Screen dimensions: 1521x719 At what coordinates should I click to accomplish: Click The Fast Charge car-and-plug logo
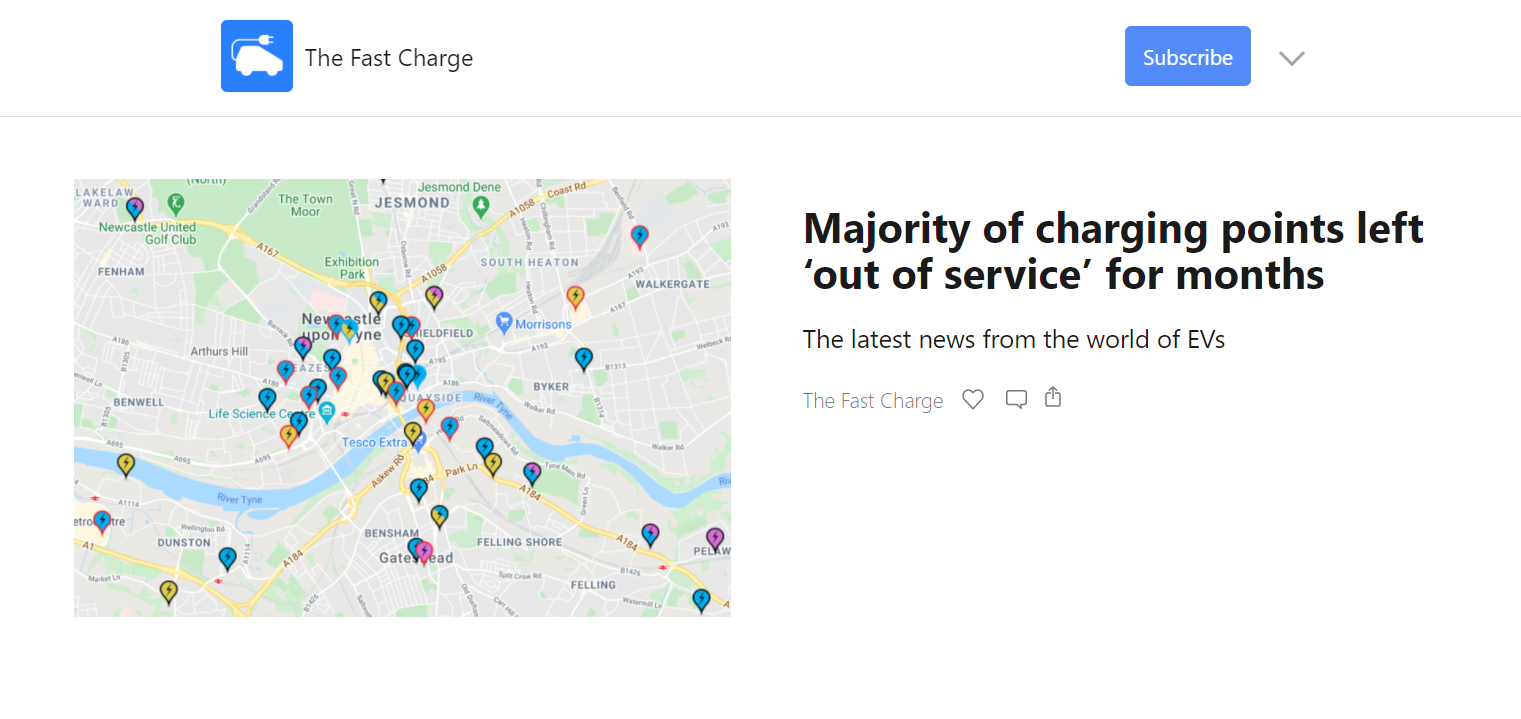[x=256, y=55]
